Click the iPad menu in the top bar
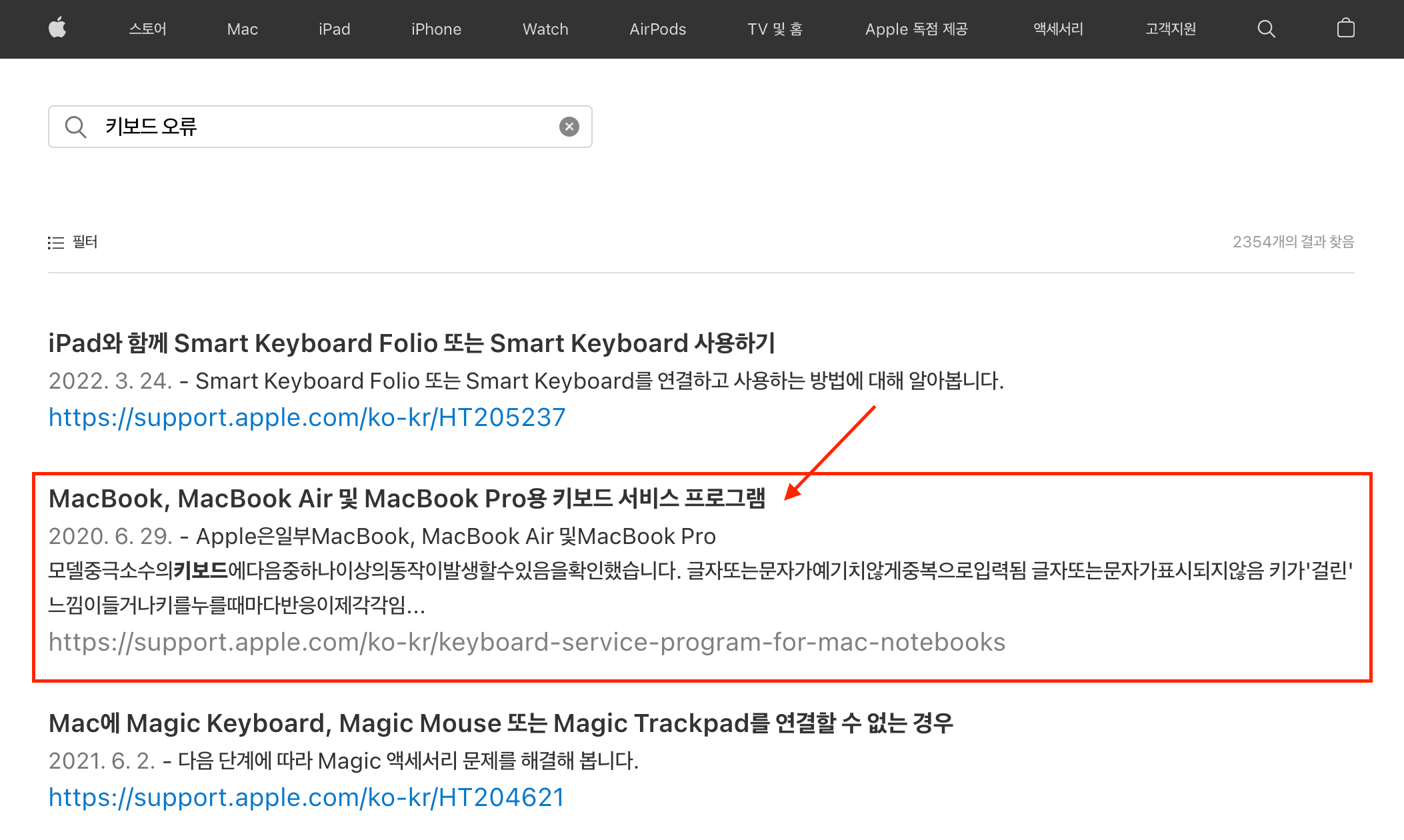 point(335,29)
